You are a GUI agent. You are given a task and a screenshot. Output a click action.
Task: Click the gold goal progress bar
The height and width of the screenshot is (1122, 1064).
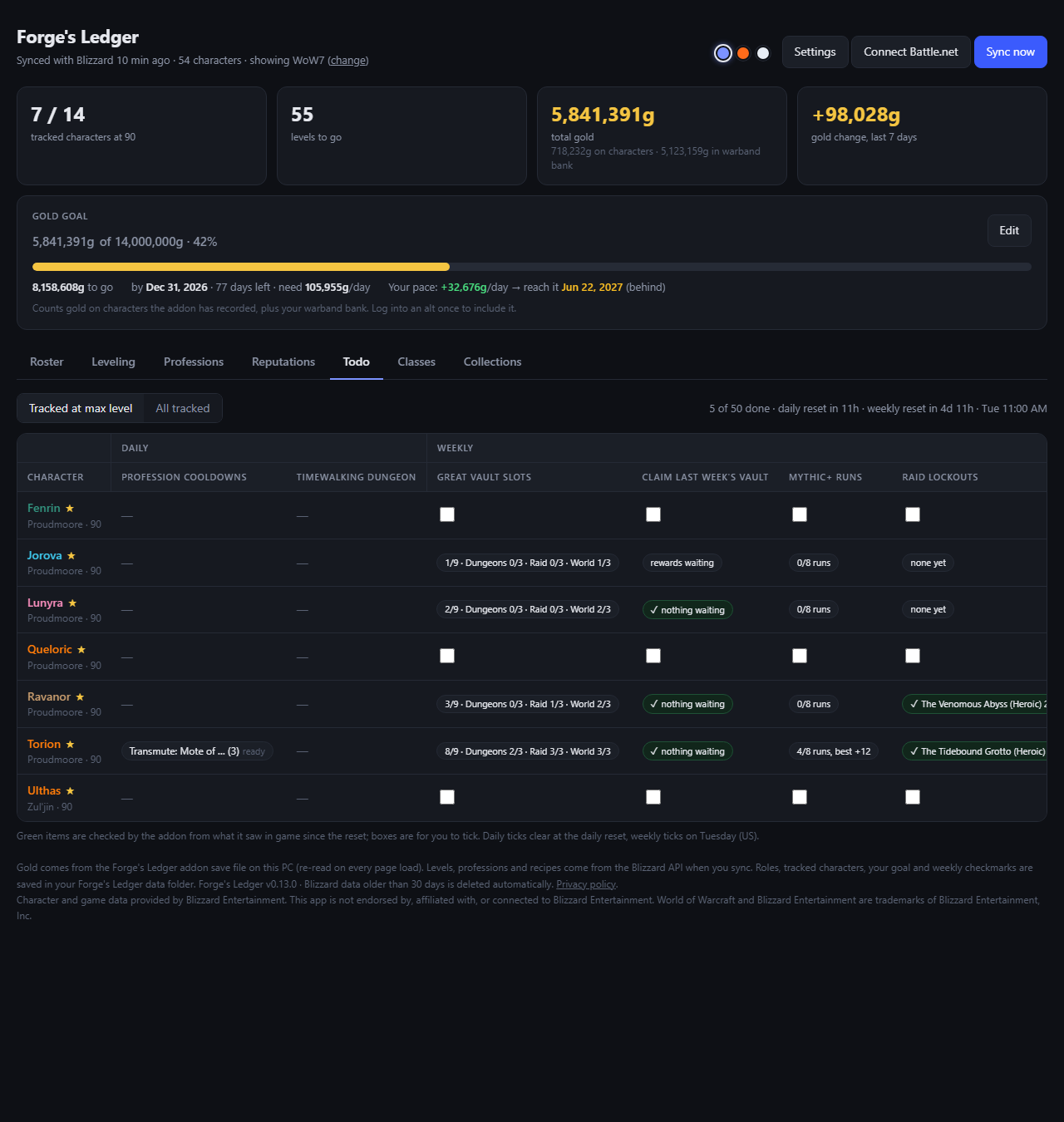(532, 267)
